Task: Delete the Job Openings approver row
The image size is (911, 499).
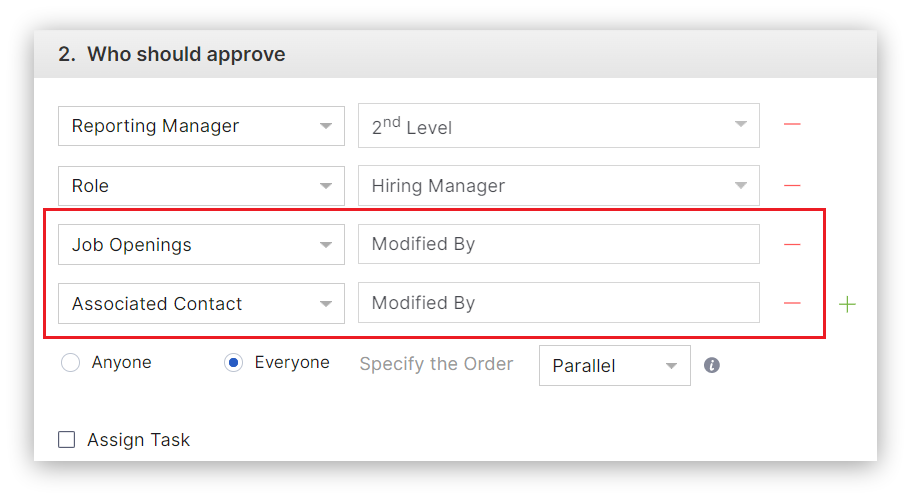Action: click(792, 244)
